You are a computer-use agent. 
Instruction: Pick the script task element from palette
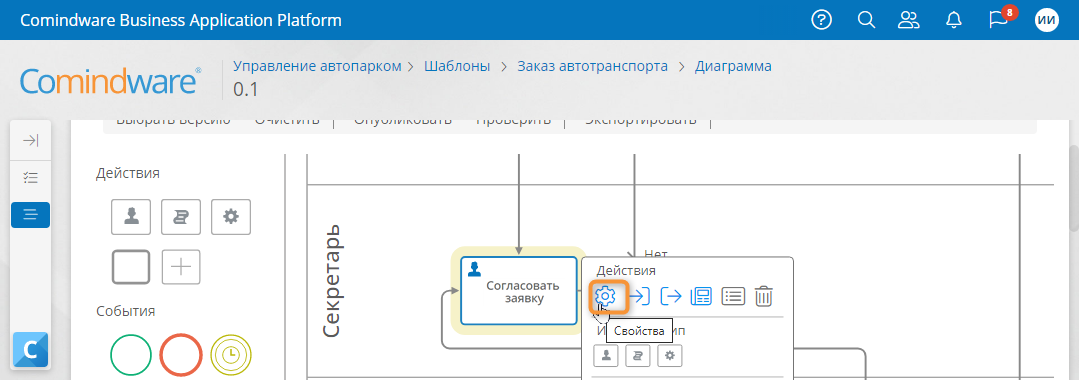coord(181,217)
